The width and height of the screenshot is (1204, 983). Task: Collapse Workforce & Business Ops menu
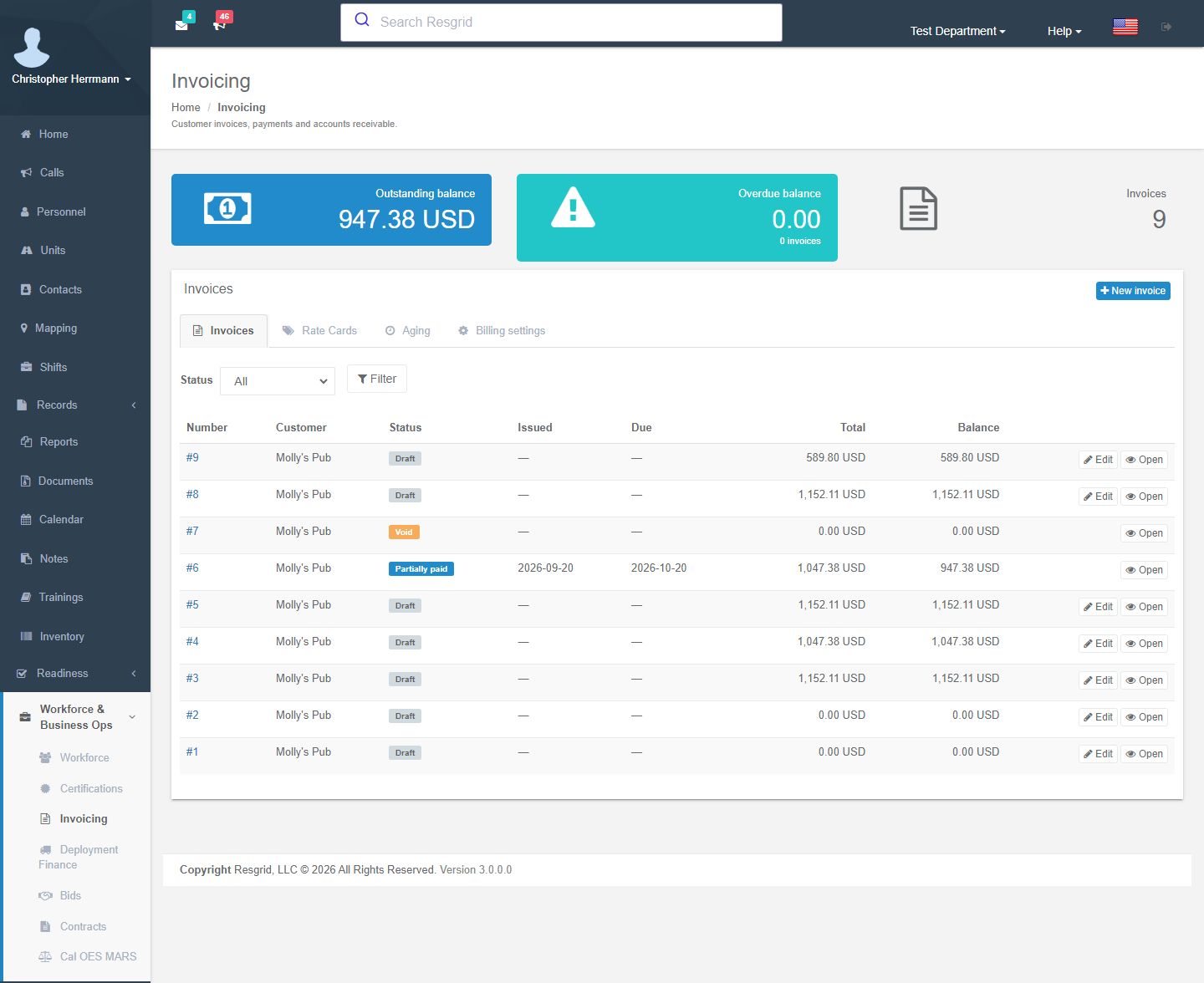(77, 716)
